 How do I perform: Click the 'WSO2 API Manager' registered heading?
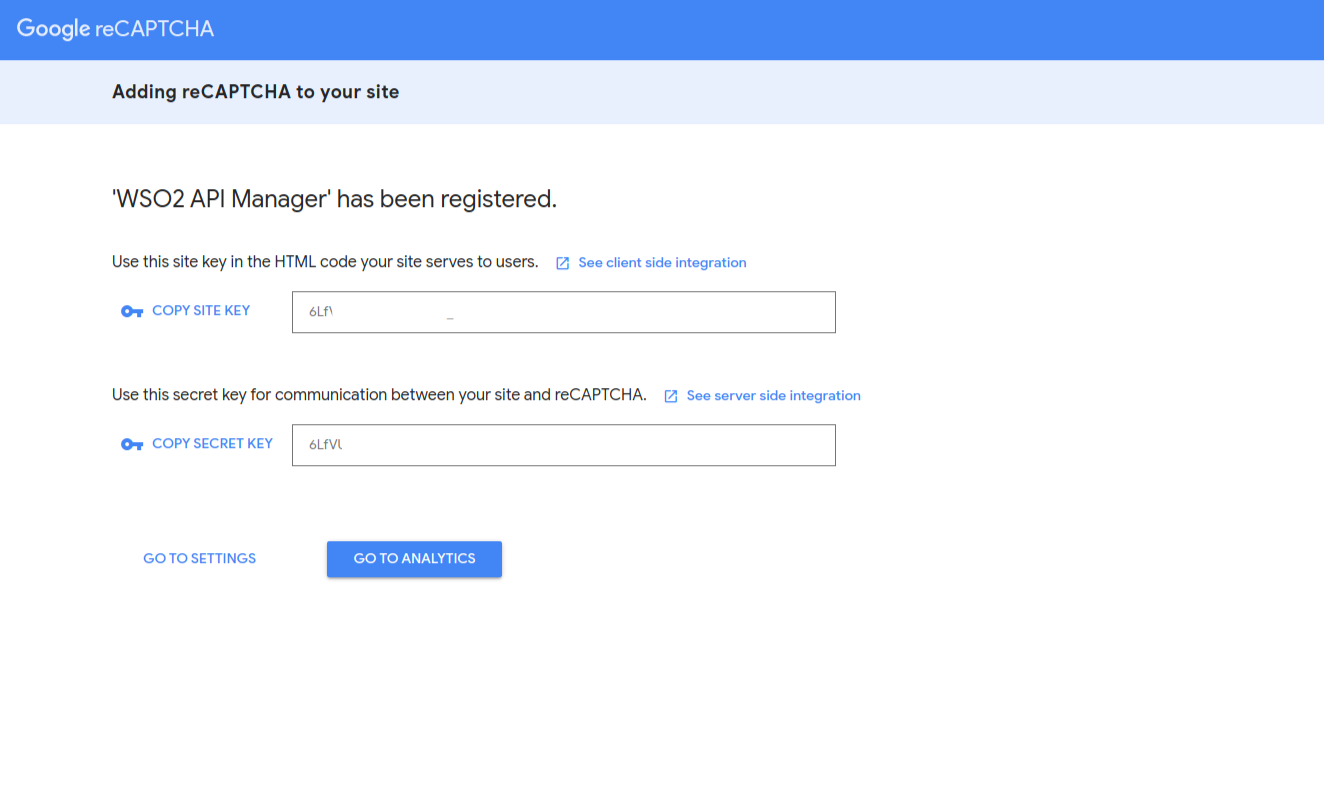334,199
